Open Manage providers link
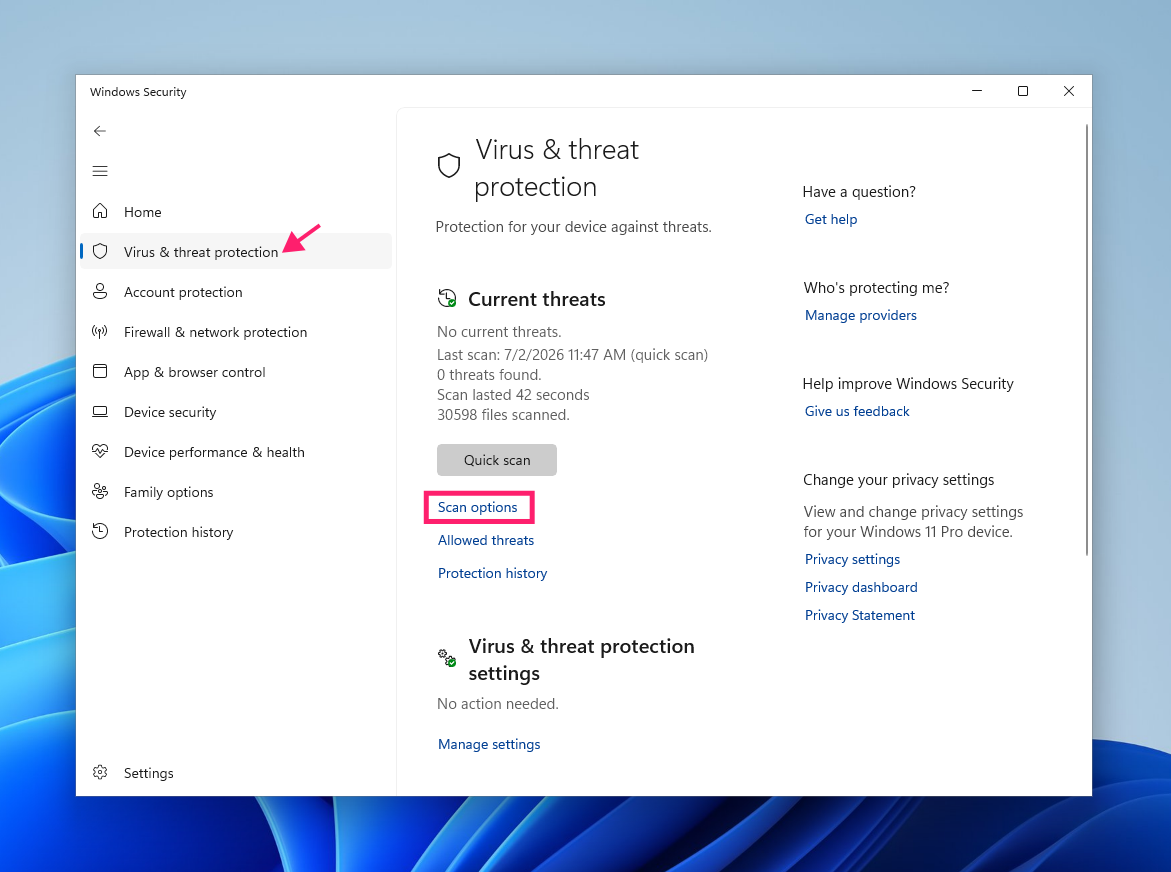The image size is (1171, 872). 860,315
